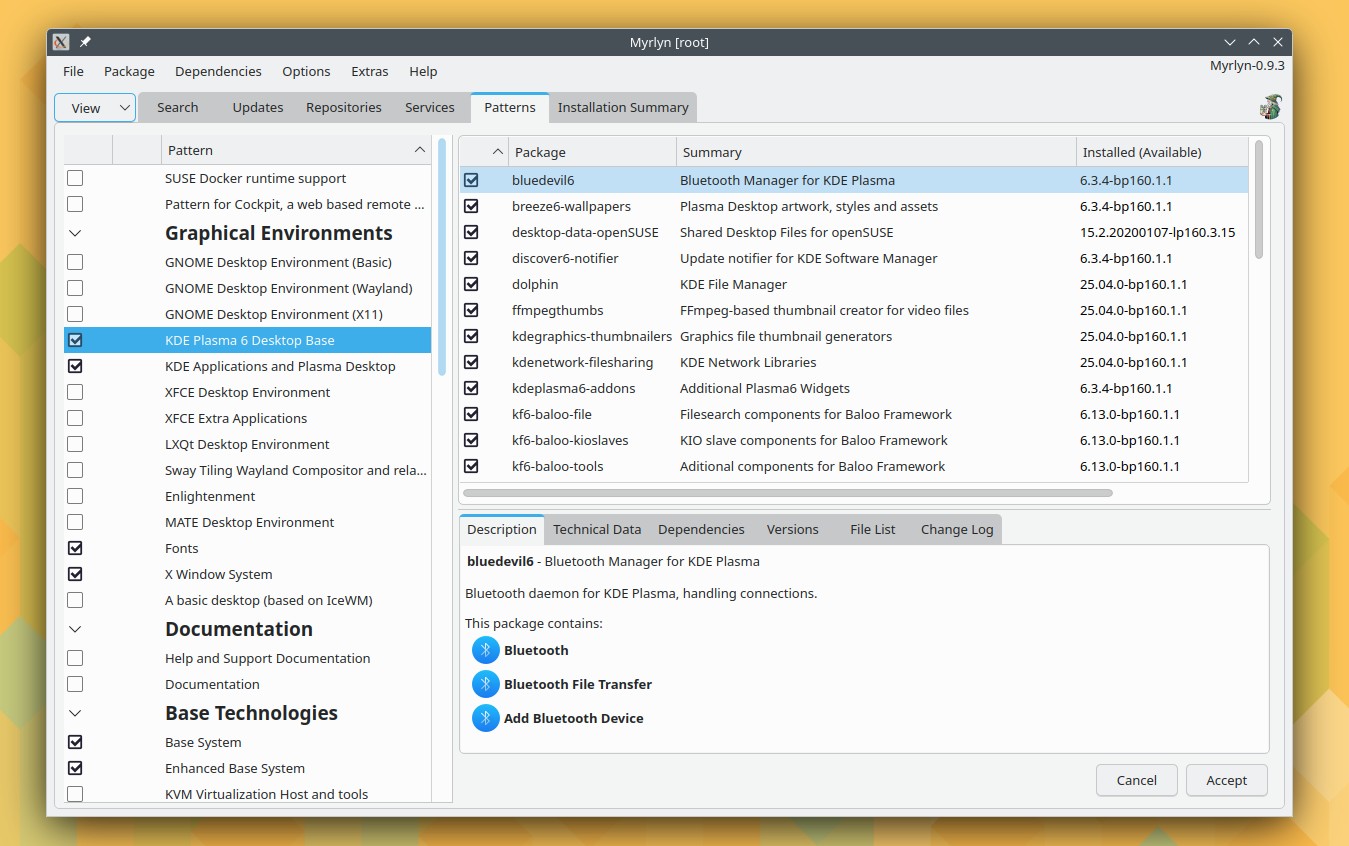
Task: Collapse the Graphical Environments section
Action: pos(74,232)
